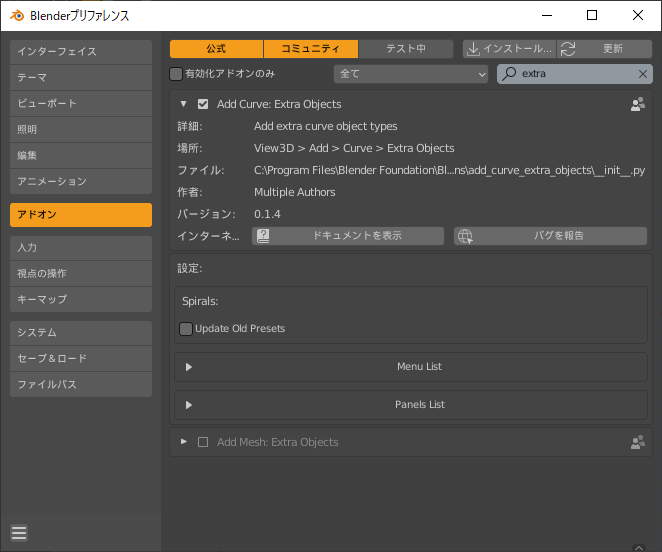
Task: Open the 編集 preferences tab
Action: (81, 155)
